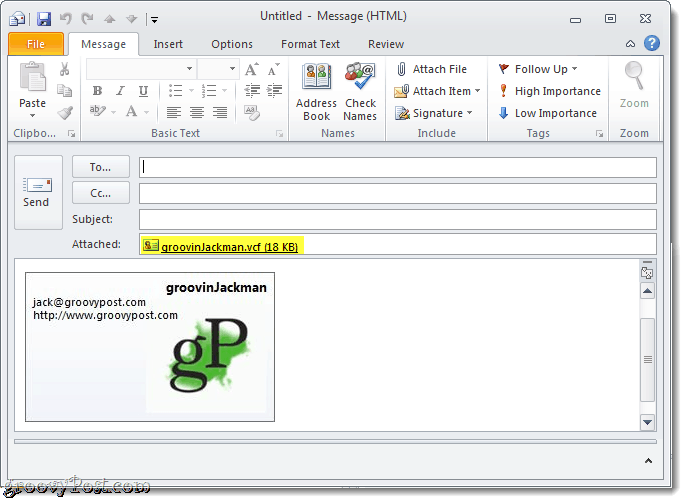The image size is (687, 503).
Task: Switch to the Options tab
Action: click(232, 44)
